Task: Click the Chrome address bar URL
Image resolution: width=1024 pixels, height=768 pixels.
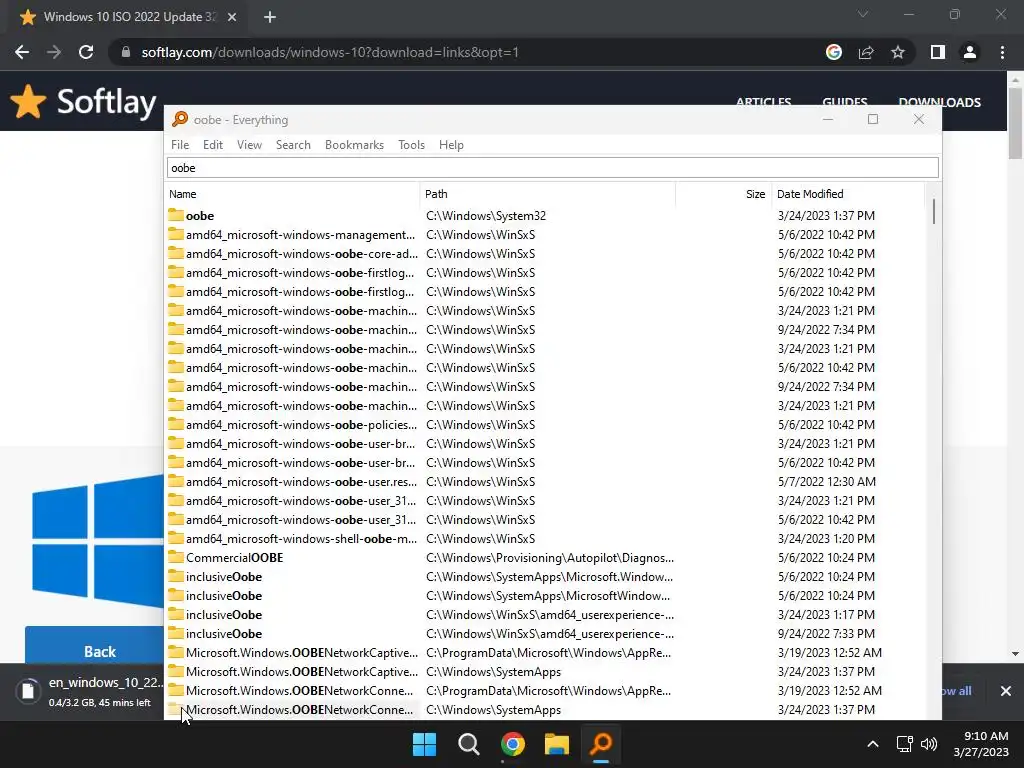Action: 330,52
